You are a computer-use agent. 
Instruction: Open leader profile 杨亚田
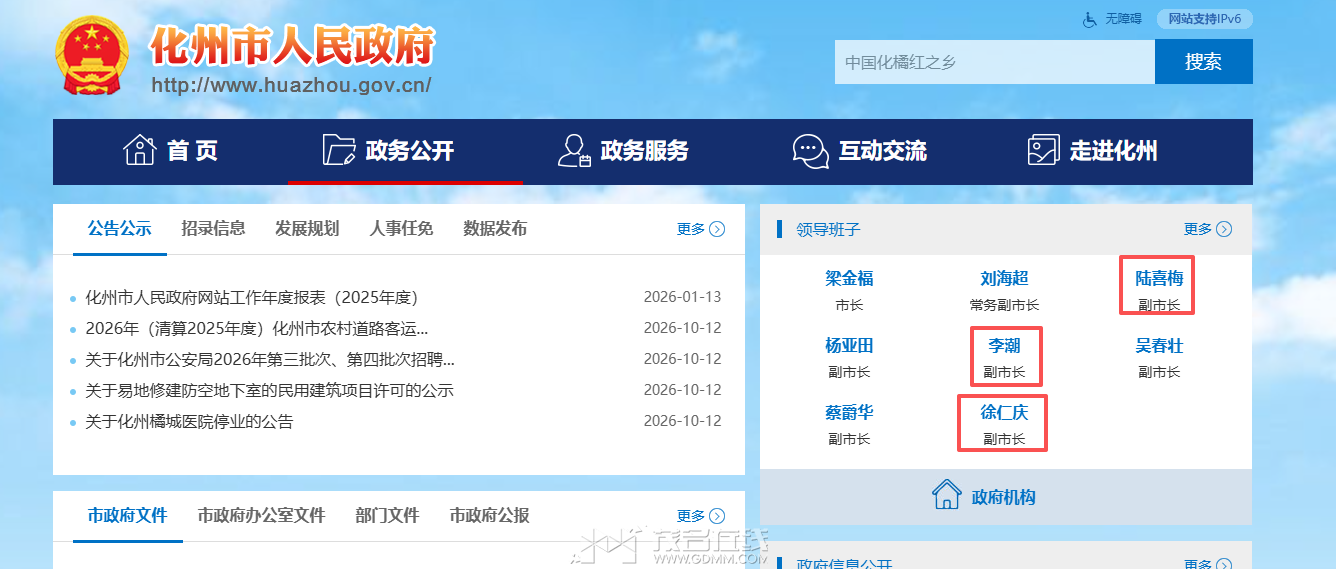coord(849,345)
